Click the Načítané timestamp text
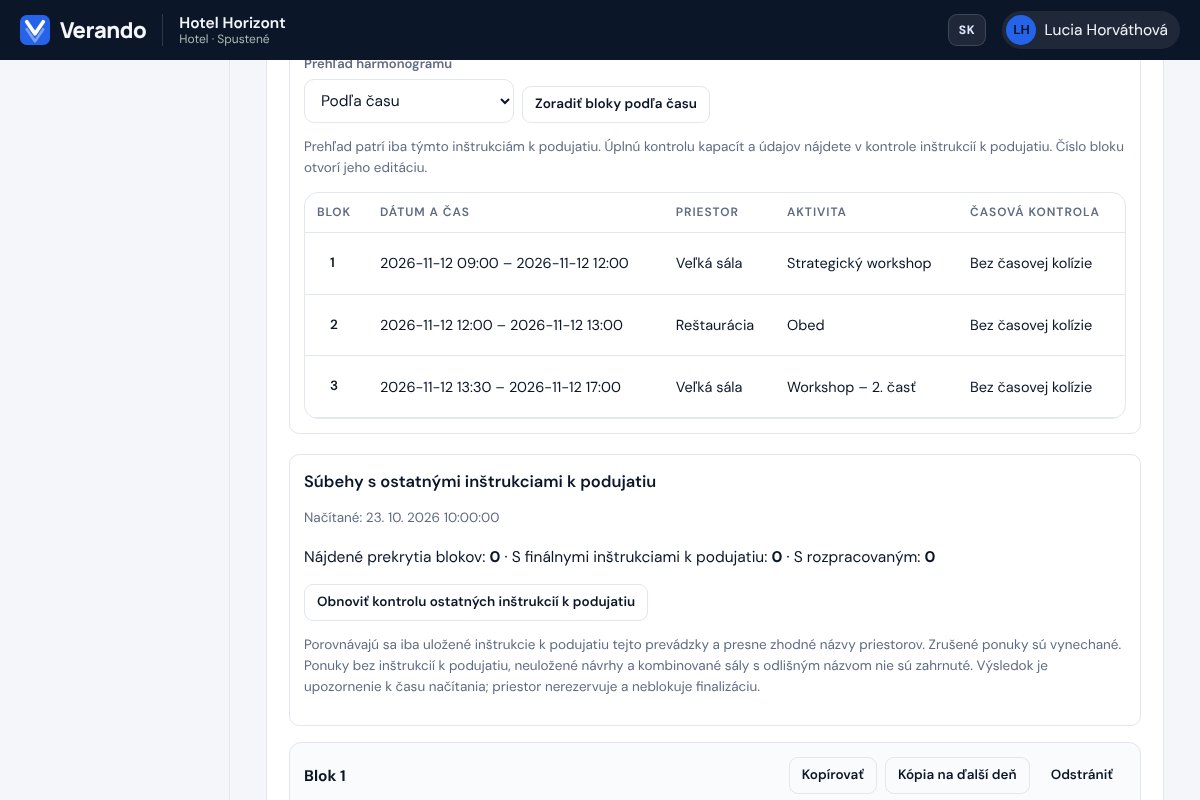The height and width of the screenshot is (800, 1200). [x=402, y=517]
